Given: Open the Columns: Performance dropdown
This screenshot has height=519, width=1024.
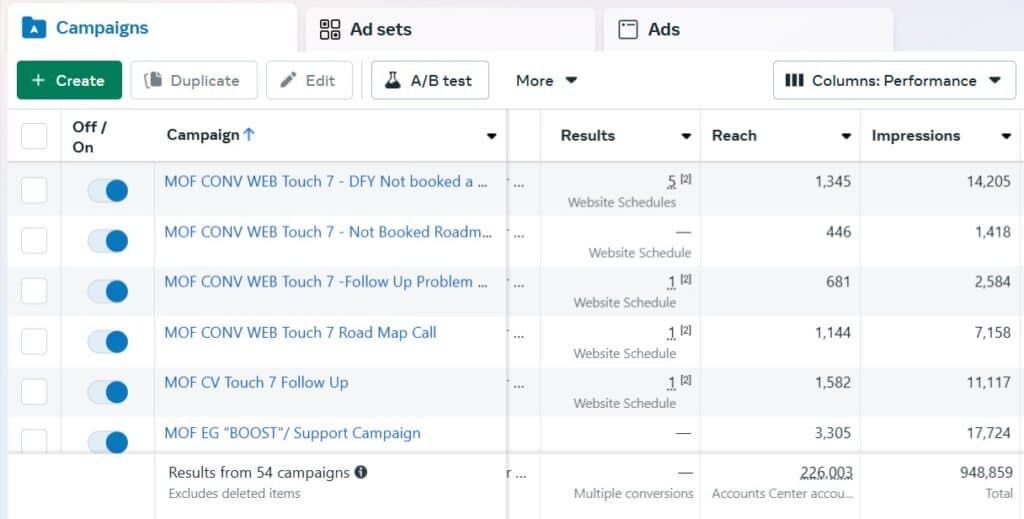Looking at the screenshot, I should pos(894,80).
